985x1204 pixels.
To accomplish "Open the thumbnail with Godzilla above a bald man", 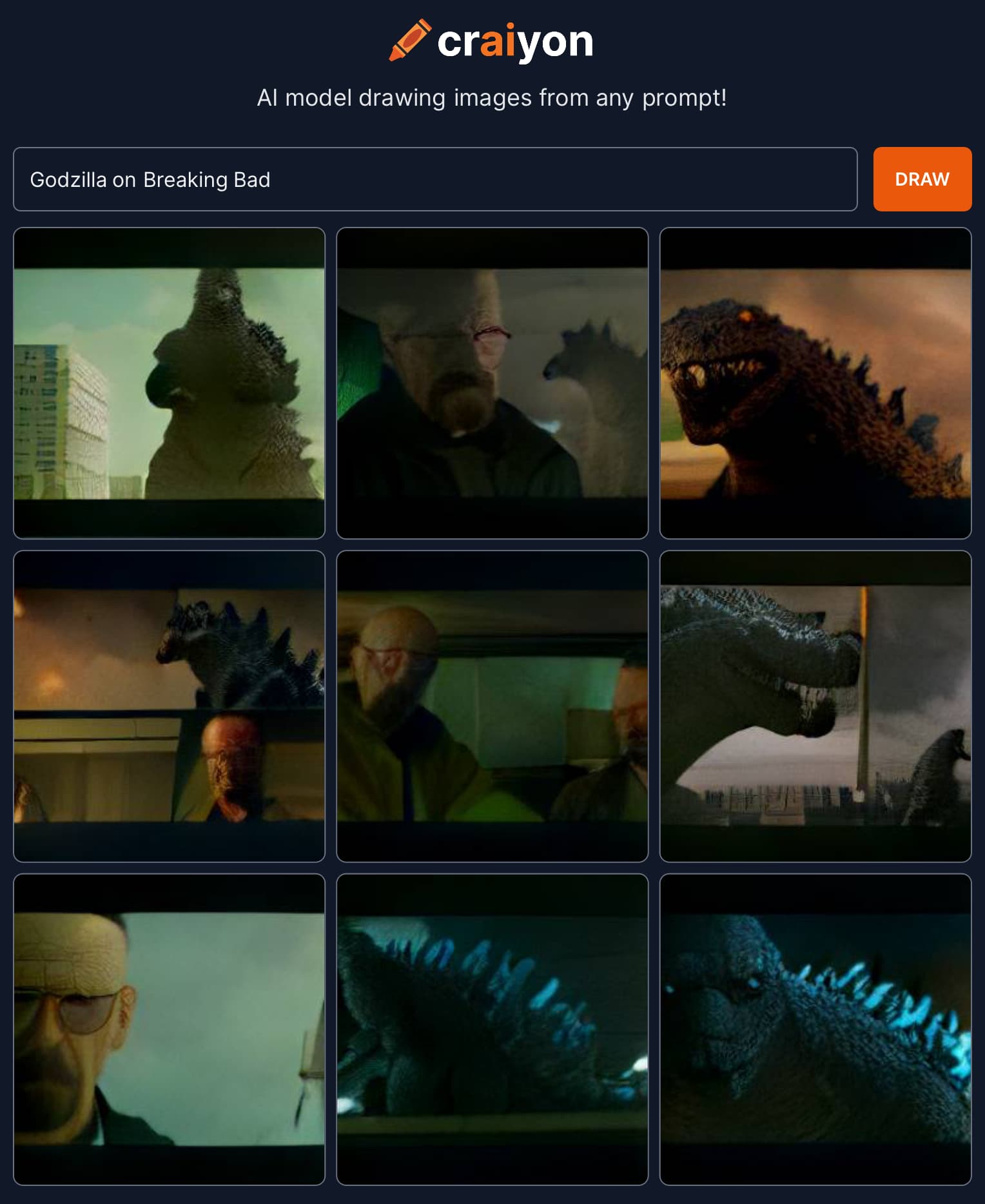I will tap(169, 706).
